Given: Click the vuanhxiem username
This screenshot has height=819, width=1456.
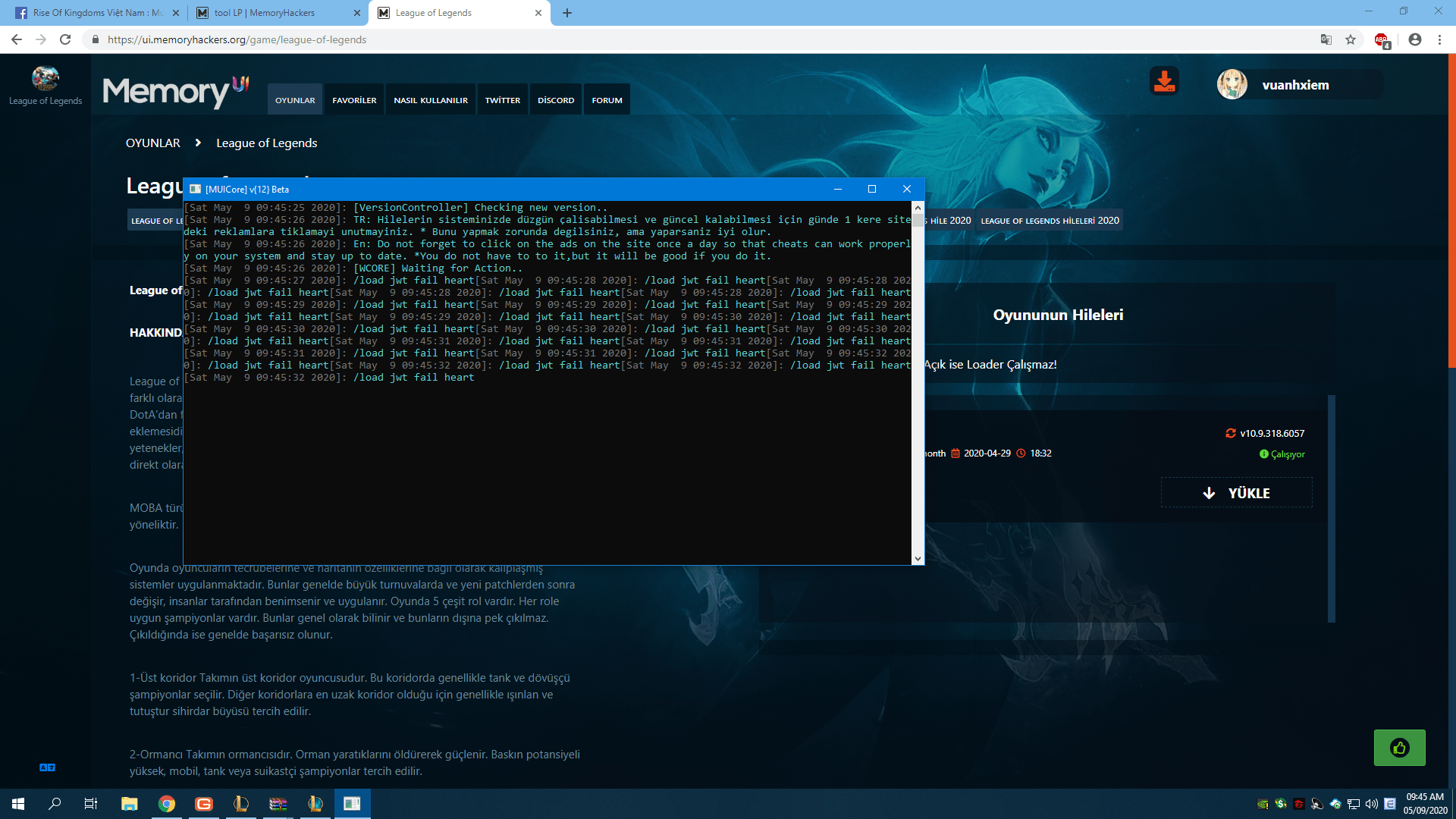Looking at the screenshot, I should (x=1295, y=85).
